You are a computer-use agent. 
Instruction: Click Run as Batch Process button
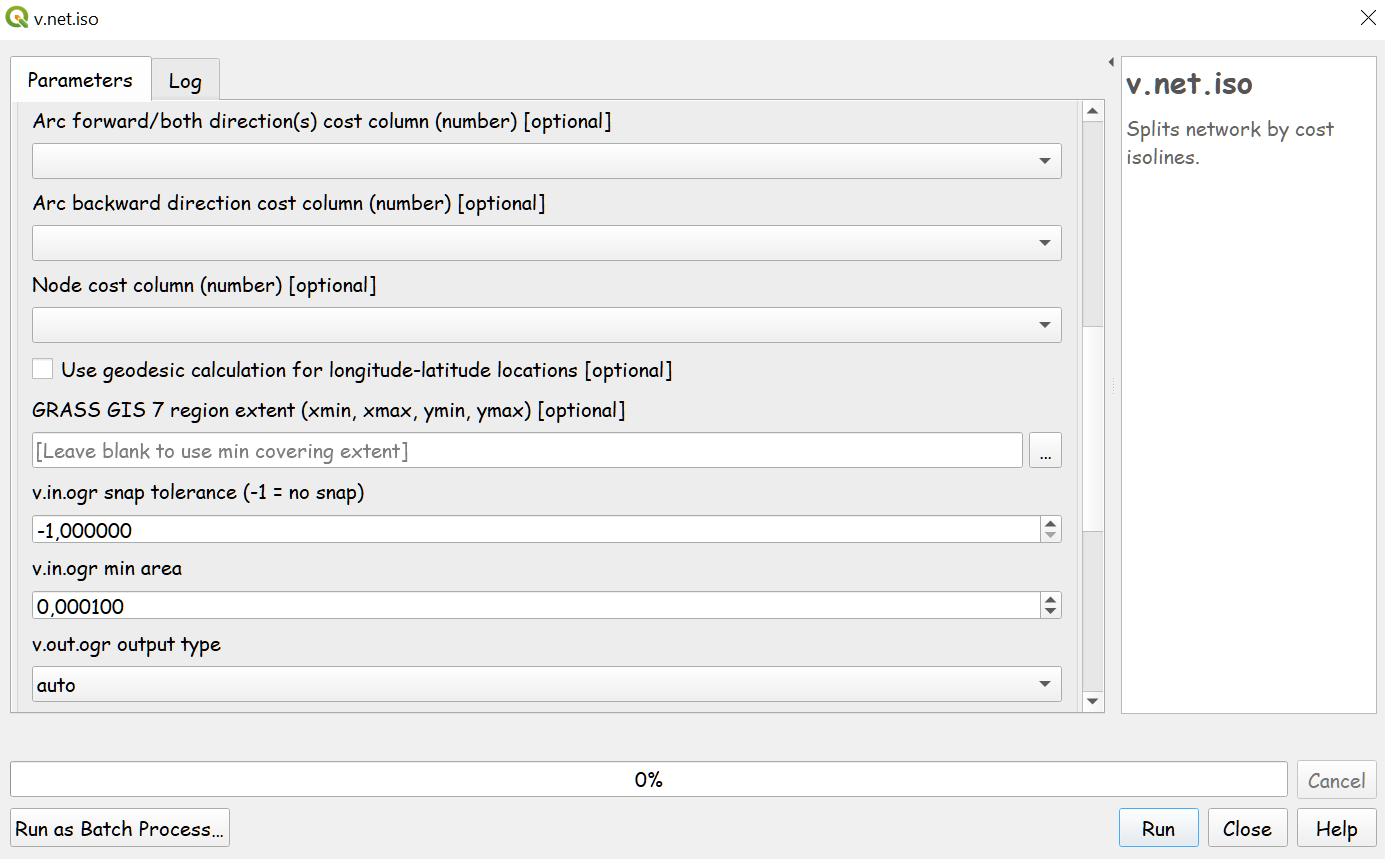120,829
